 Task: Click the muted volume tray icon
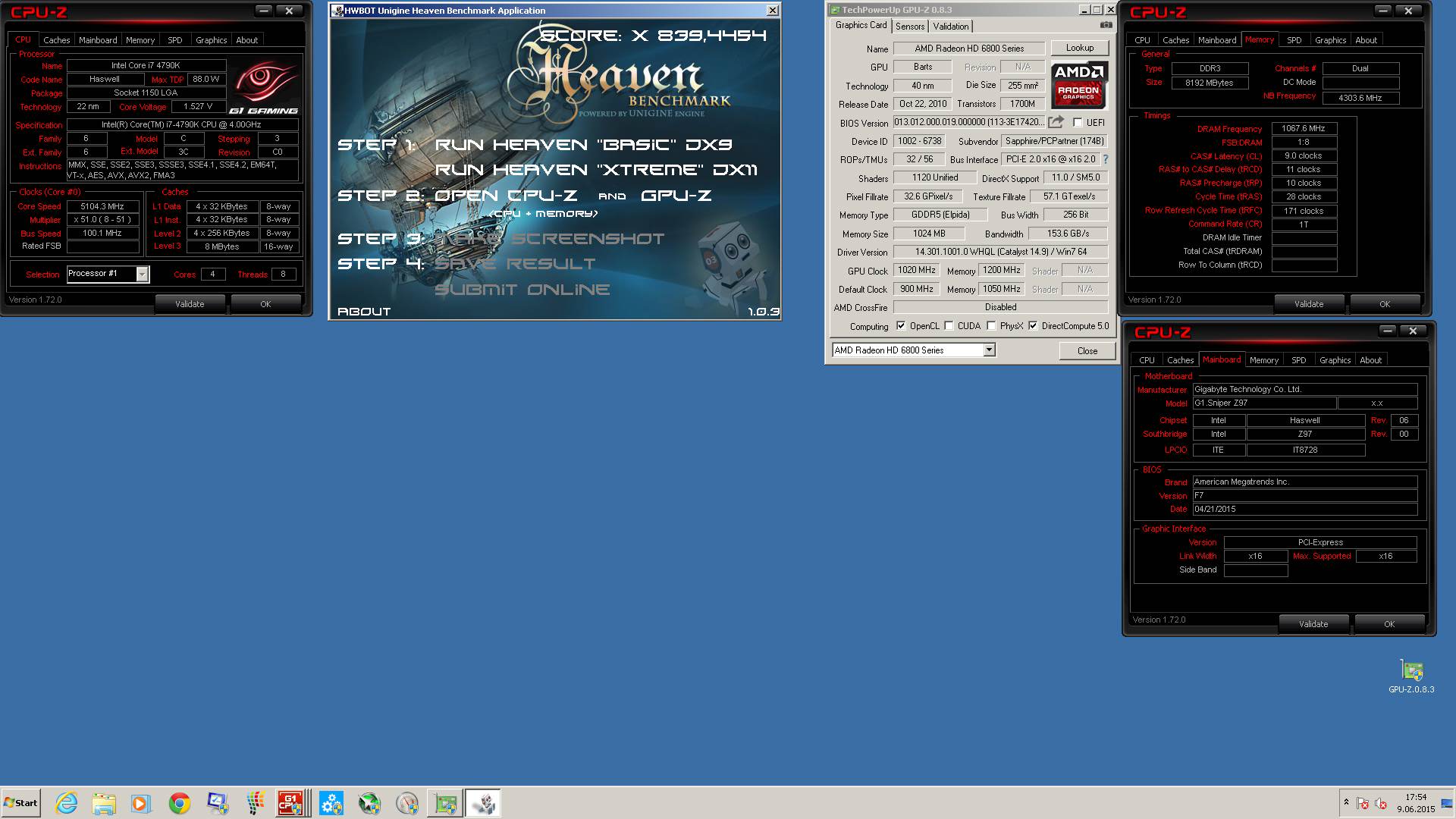tap(1381, 803)
